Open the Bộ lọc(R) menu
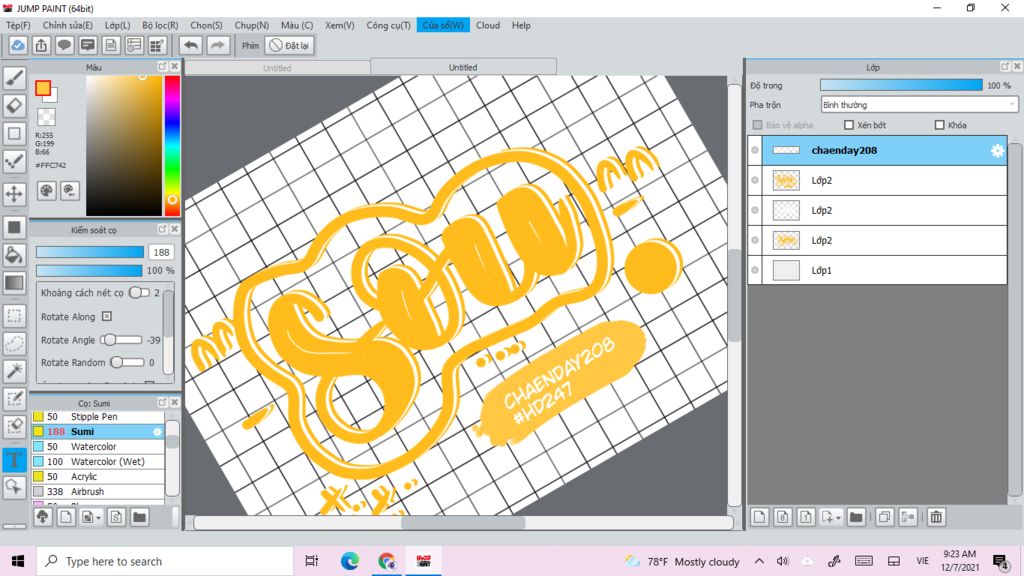The image size is (1024, 576). 160,25
